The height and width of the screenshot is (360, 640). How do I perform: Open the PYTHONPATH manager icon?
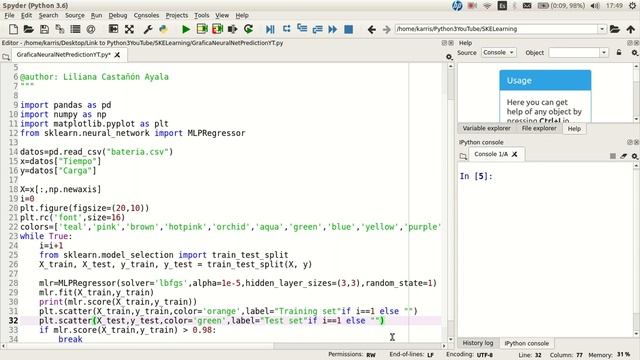163,29
